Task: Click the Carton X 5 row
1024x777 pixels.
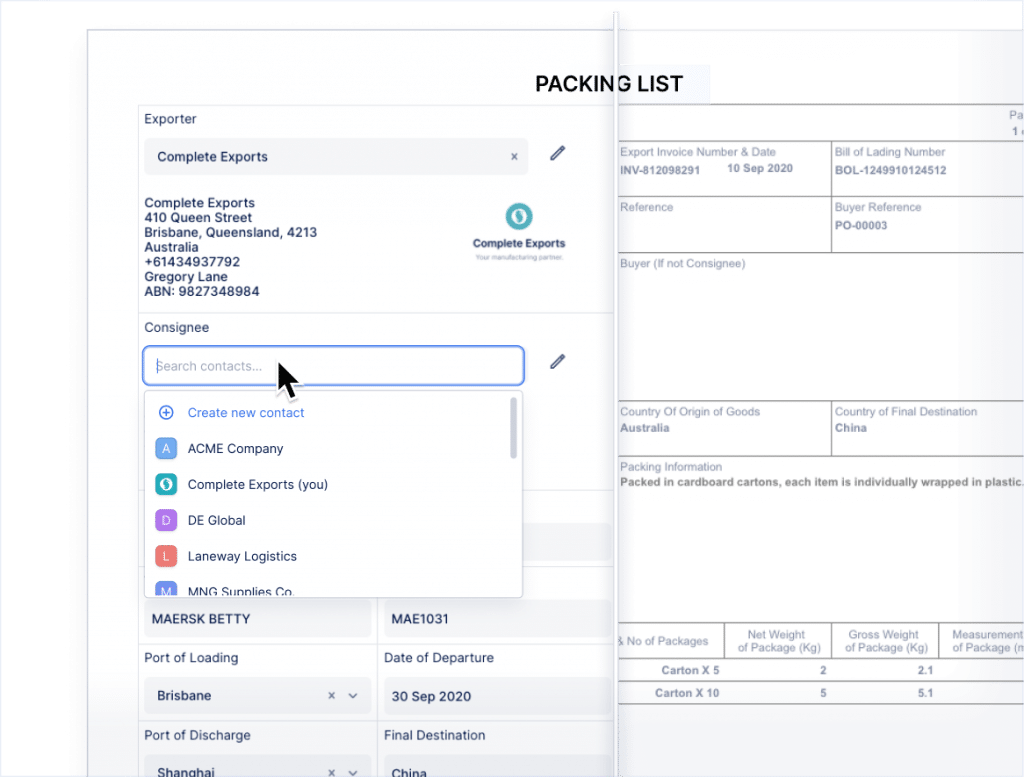Action: [x=820, y=671]
